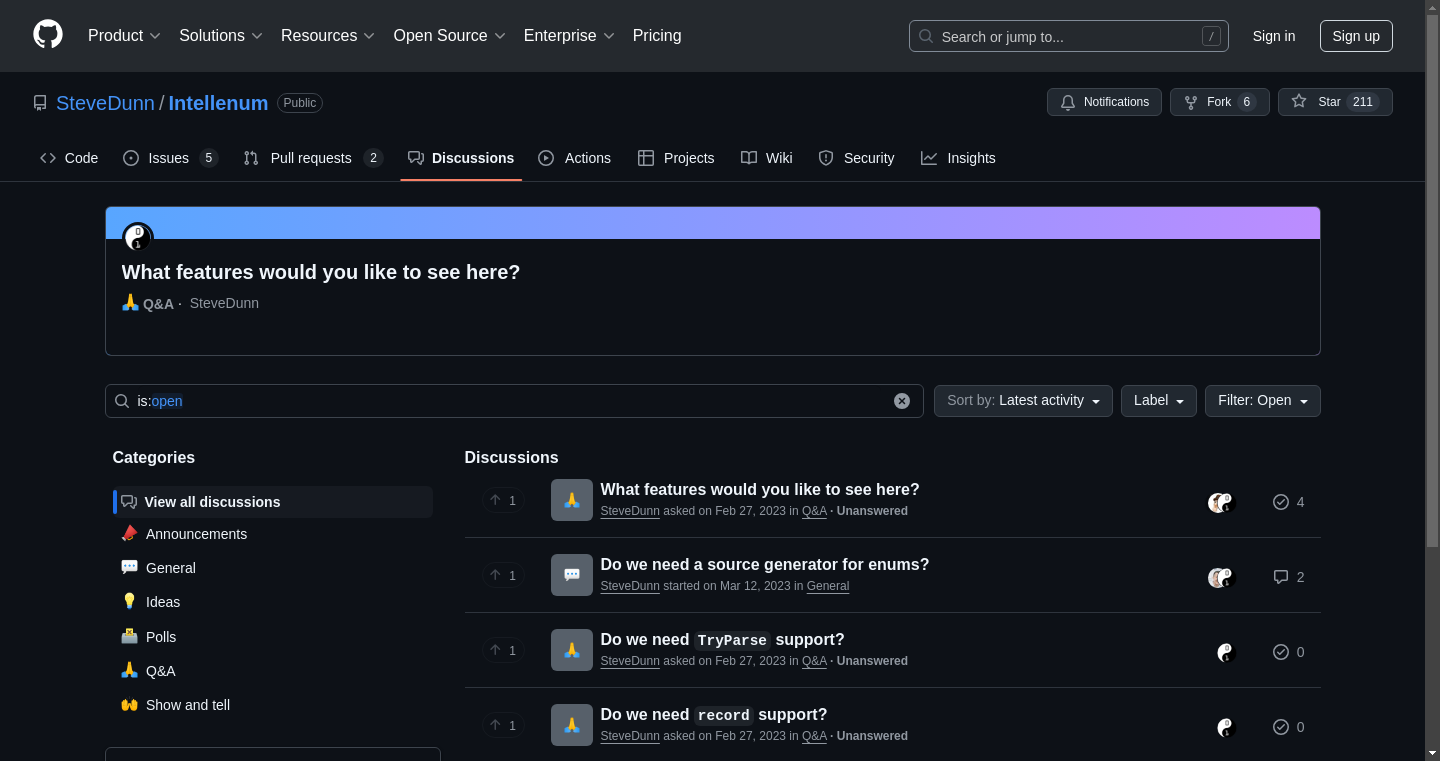This screenshot has height=761, width=1440.
Task: Click the speech icon beside source generator discussion
Action: (x=572, y=575)
